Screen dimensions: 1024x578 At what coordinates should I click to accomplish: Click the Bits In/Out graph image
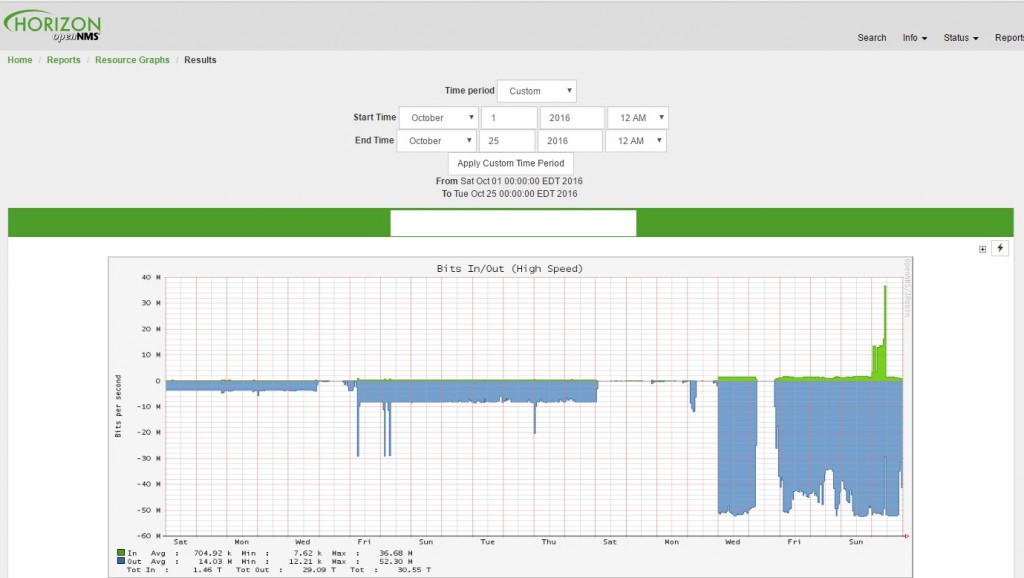point(510,417)
